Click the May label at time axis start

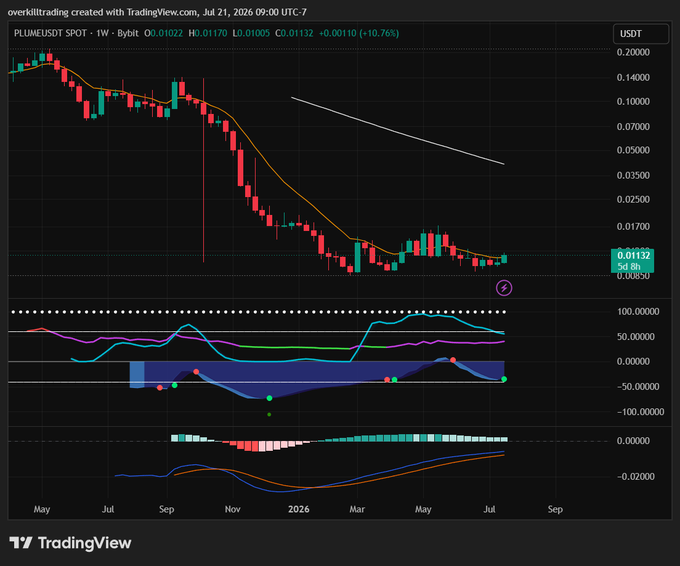click(42, 509)
